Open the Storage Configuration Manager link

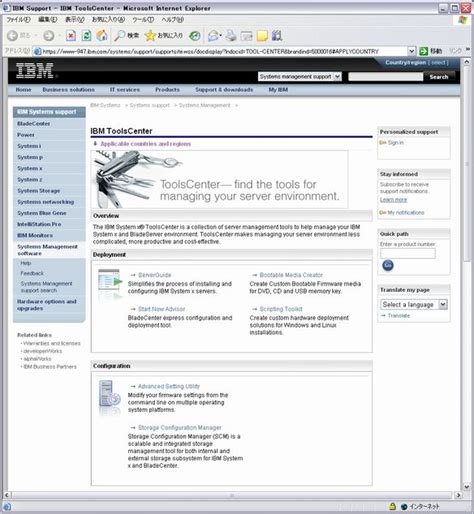180,428
